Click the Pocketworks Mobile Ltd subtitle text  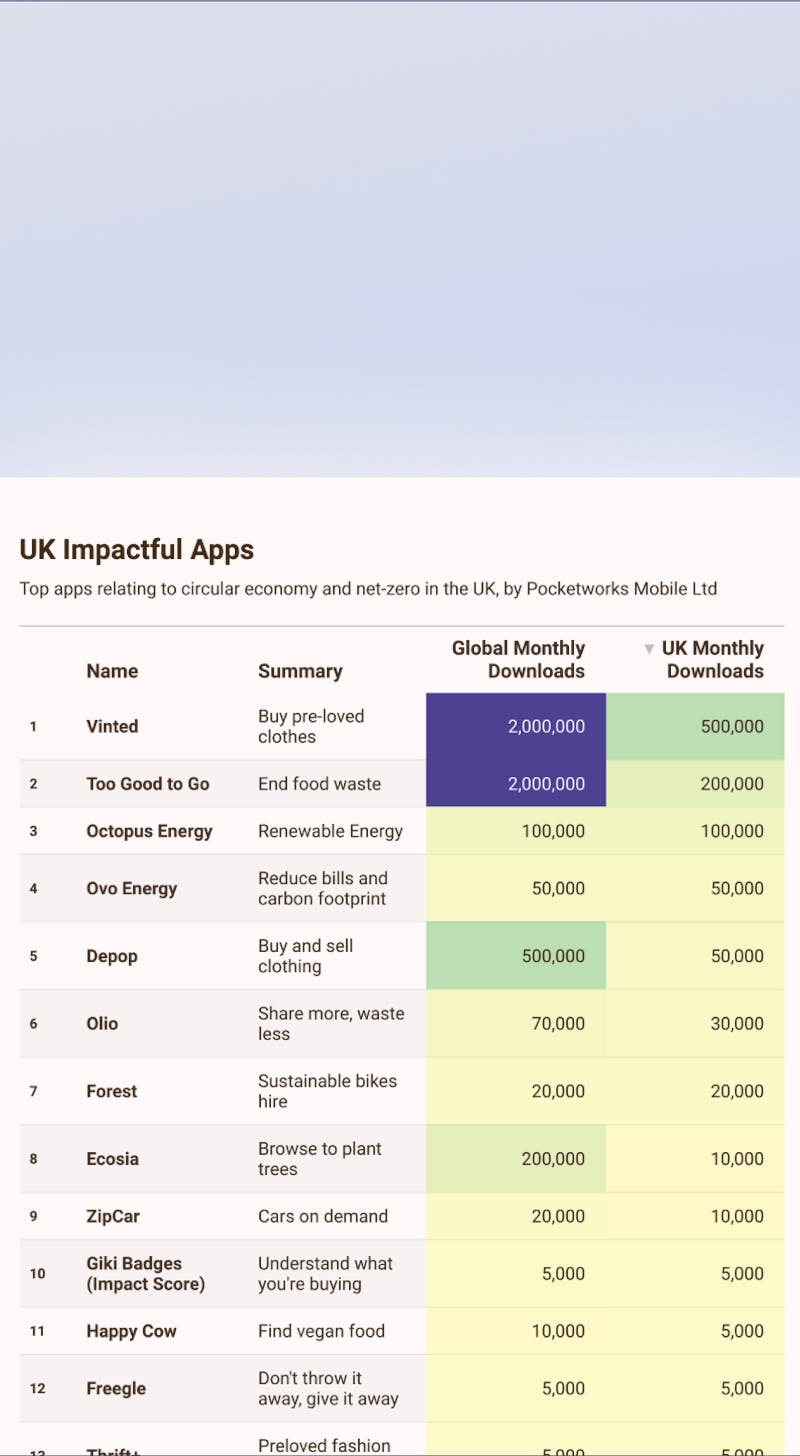coord(366,589)
